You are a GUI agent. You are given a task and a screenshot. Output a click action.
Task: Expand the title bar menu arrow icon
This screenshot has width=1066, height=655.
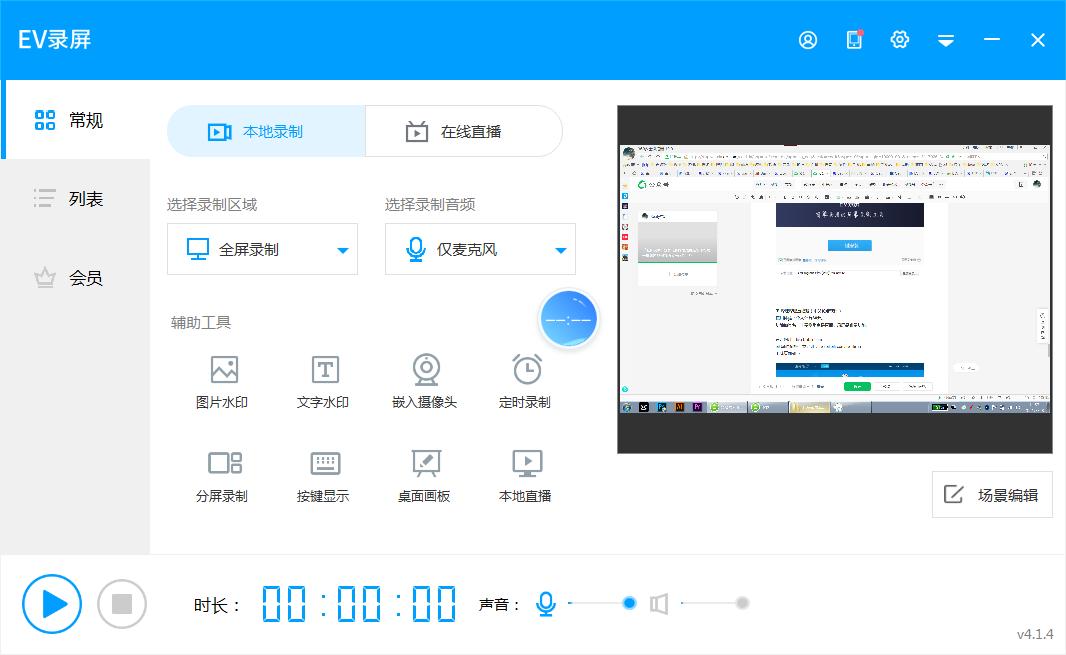[x=946, y=40]
